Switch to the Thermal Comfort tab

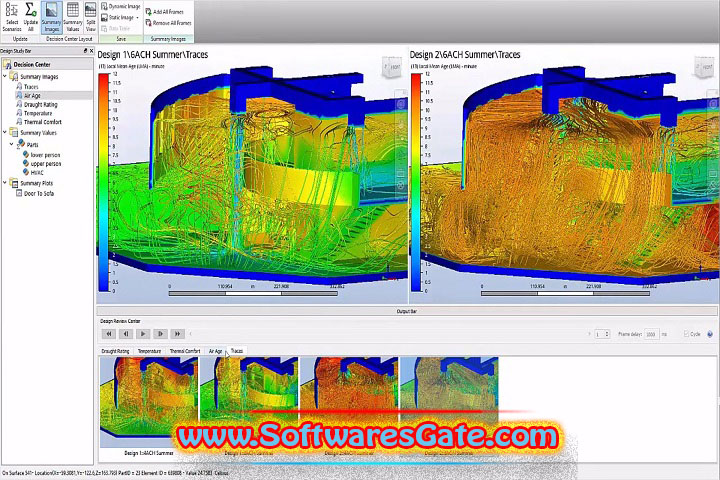185,351
